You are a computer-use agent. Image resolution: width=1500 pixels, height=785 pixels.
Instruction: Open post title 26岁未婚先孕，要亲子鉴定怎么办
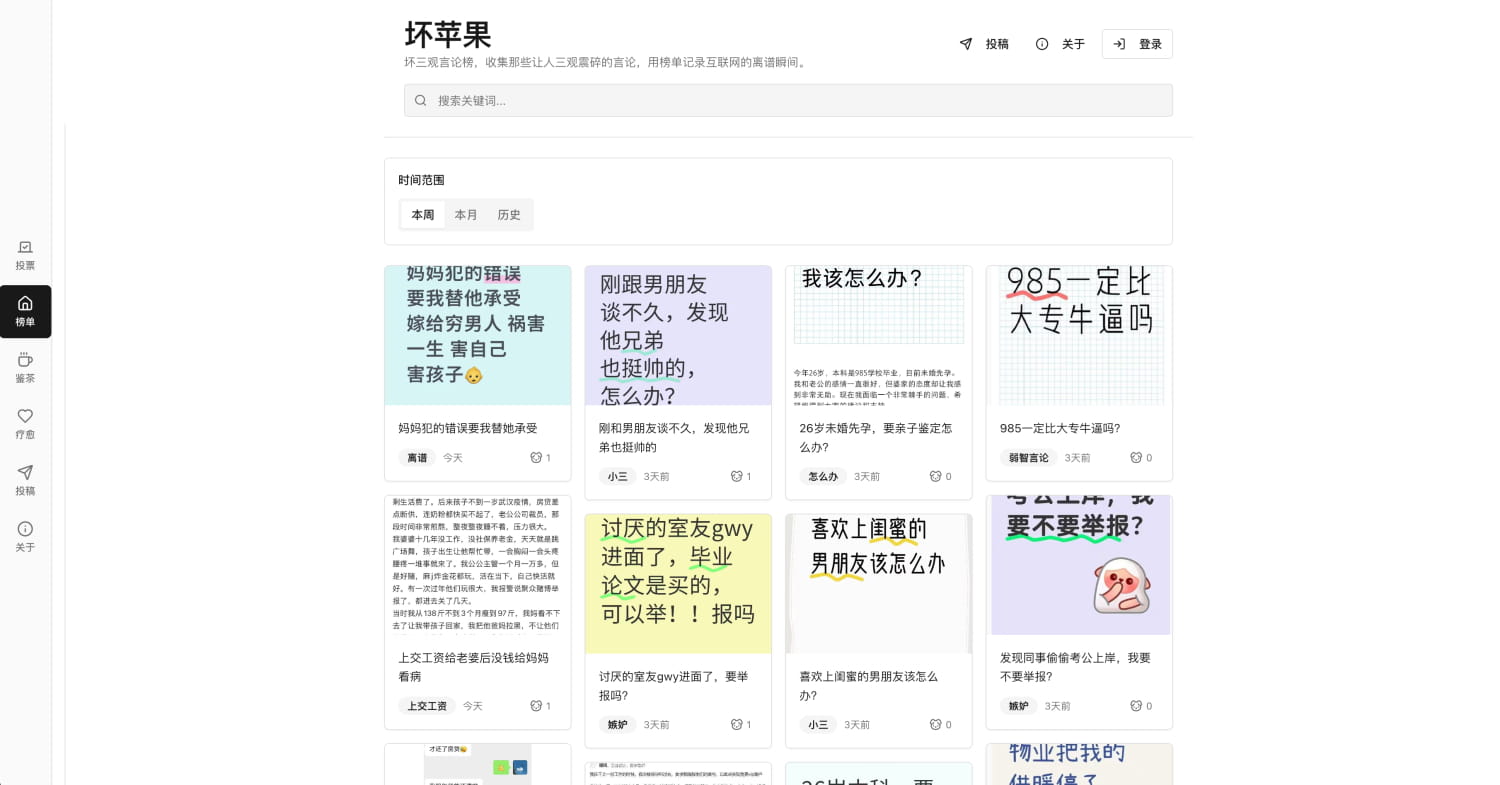[x=876, y=438]
